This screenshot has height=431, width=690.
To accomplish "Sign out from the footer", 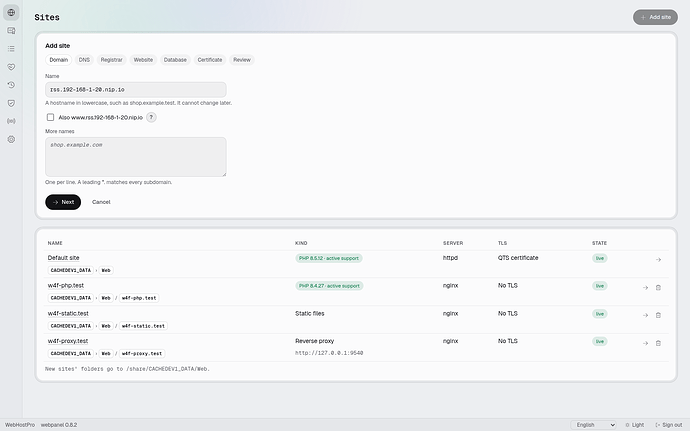I will coord(668,425).
